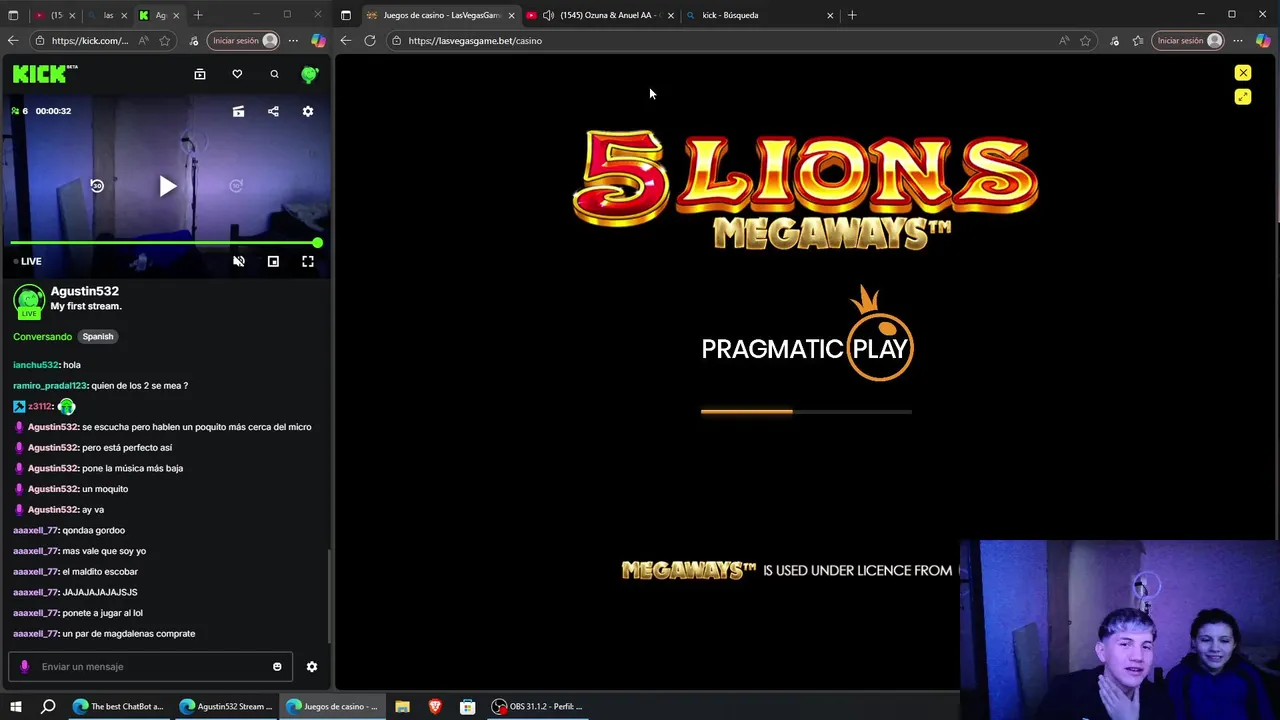The height and width of the screenshot is (720, 1280).
Task: Open tab actions menu in casino window
Action: (346, 15)
